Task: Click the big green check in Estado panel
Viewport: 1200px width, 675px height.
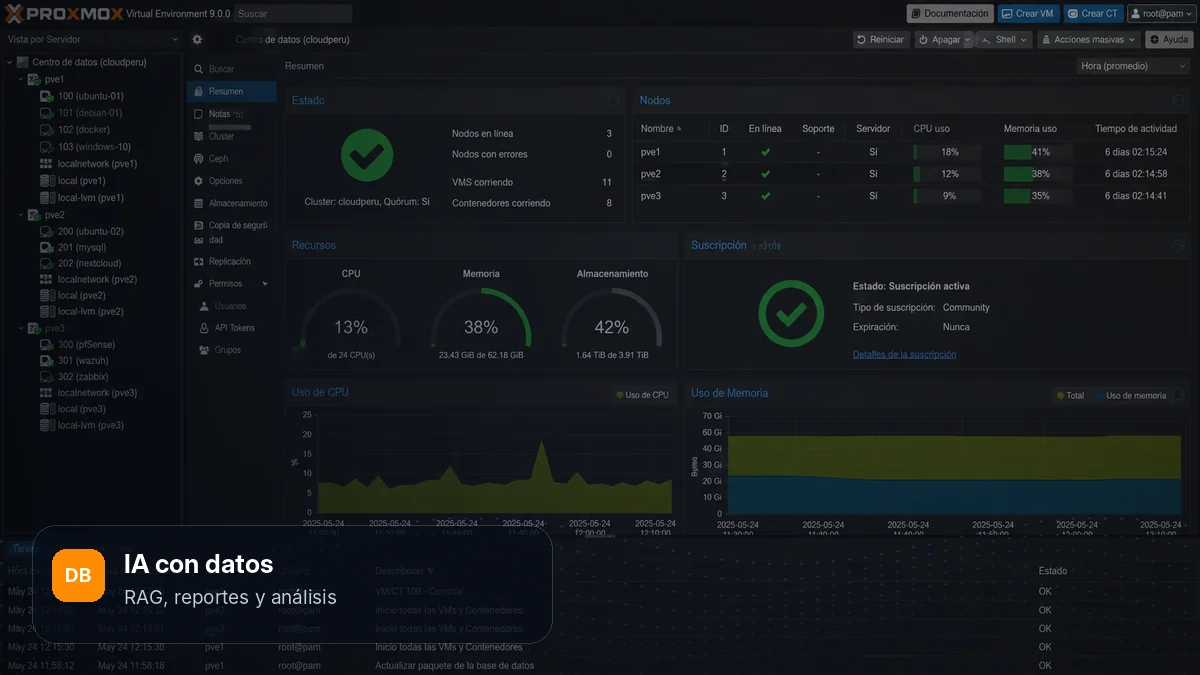Action: pyautogui.click(x=367, y=155)
